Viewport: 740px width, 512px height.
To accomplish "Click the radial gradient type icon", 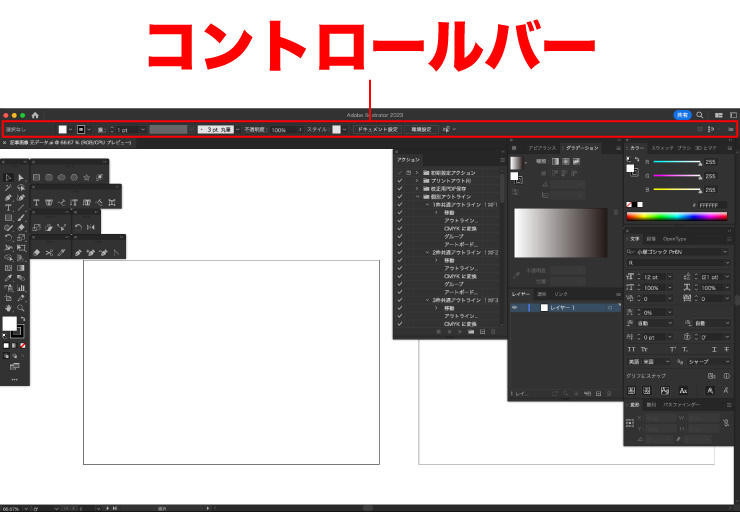I will tap(566, 161).
